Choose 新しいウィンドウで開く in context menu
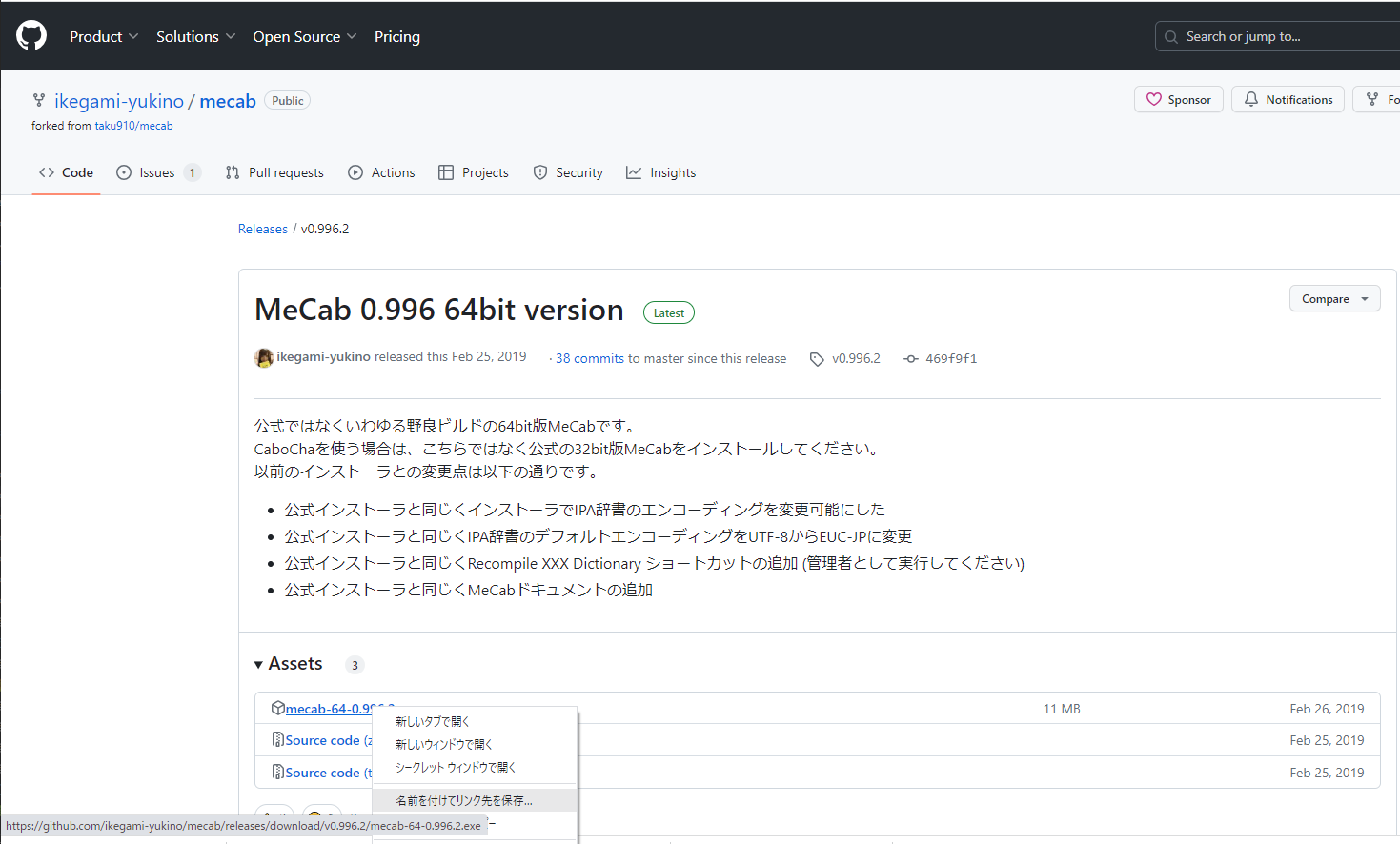The width and height of the screenshot is (1400, 844). 475,744
